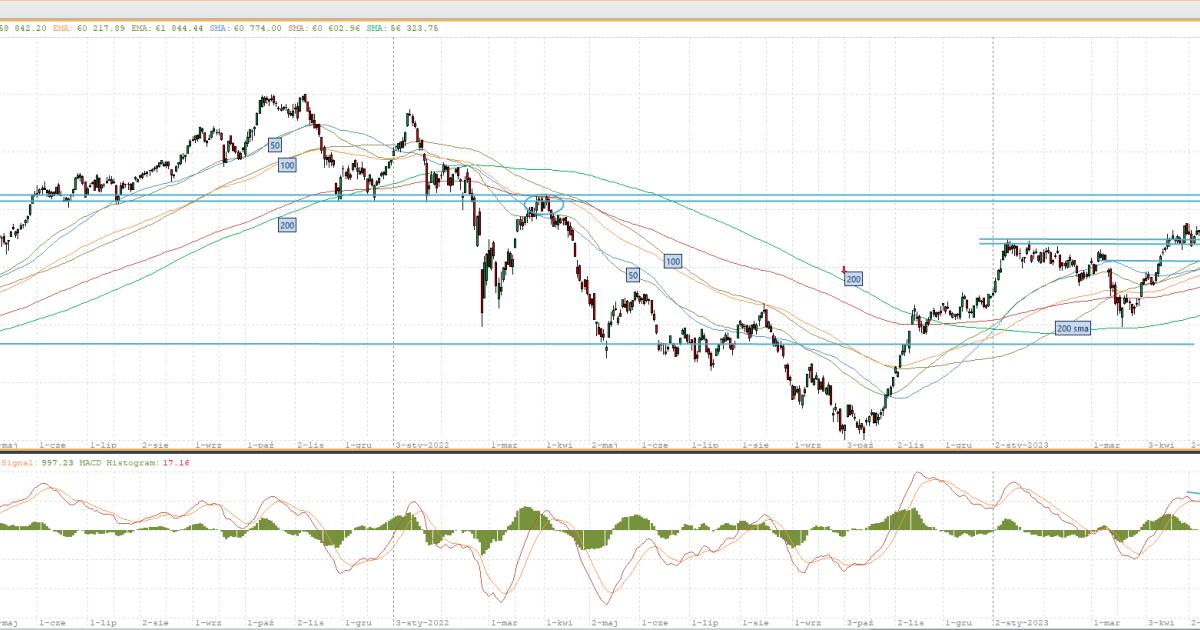
Task: Click the "50" label below the October 2021 peak
Action: 274,145
